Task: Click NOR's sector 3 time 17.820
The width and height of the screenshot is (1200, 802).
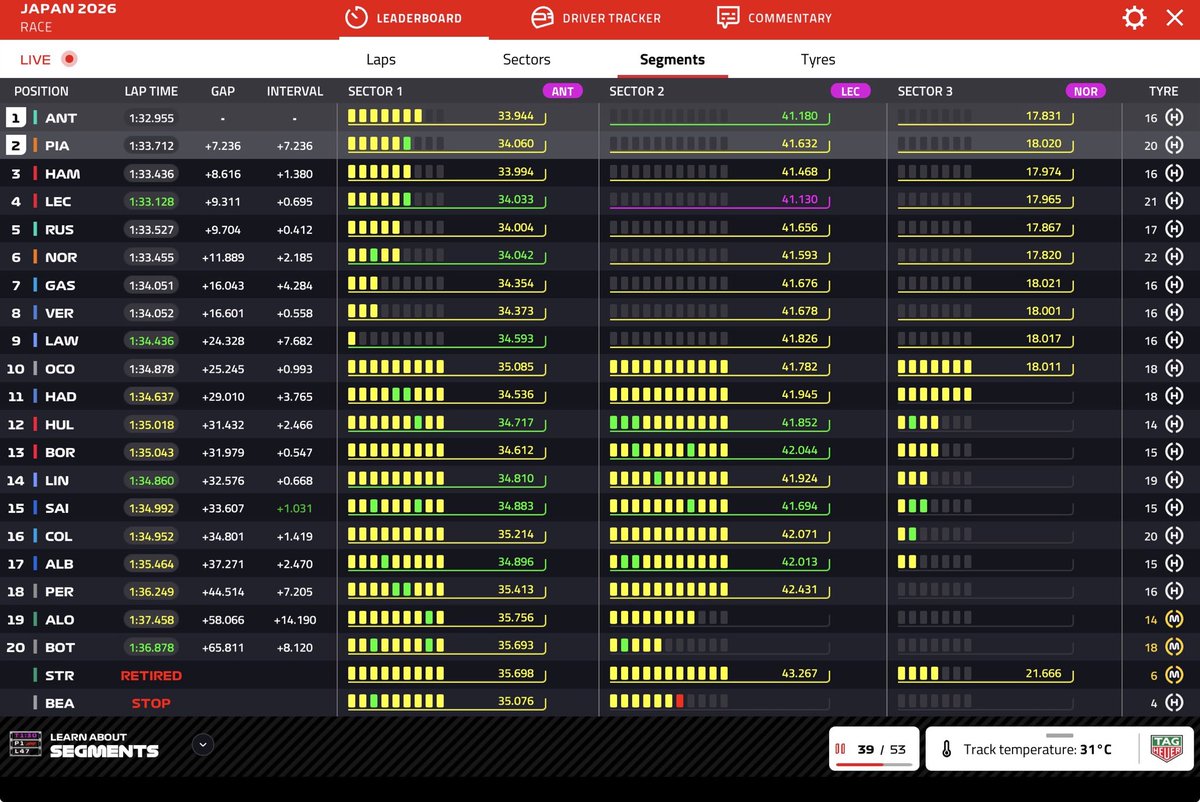Action: tap(1043, 256)
